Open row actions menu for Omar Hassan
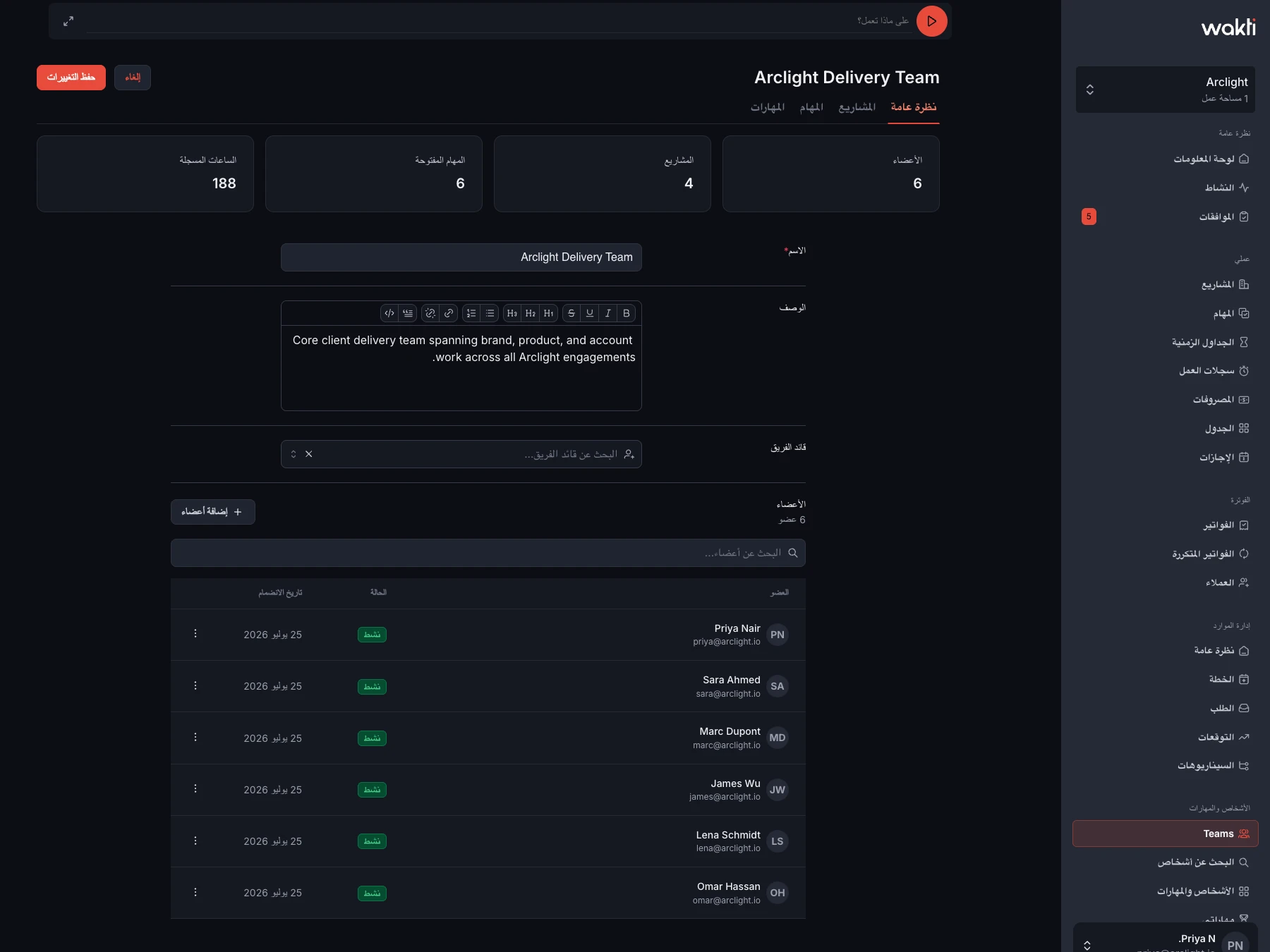Viewport: 1270px width, 952px height. click(195, 893)
